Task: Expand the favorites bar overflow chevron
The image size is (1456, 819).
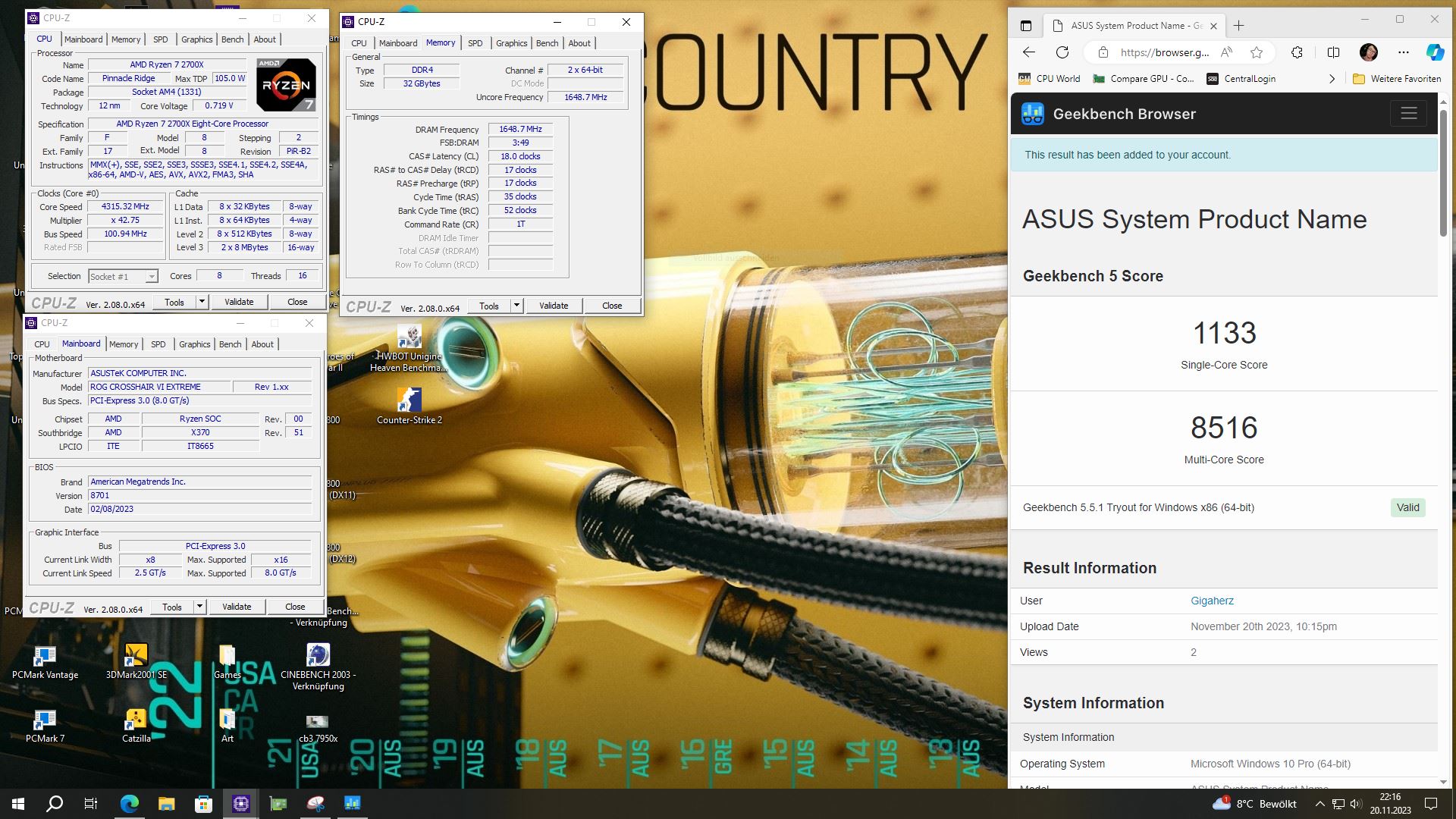Action: click(1332, 79)
